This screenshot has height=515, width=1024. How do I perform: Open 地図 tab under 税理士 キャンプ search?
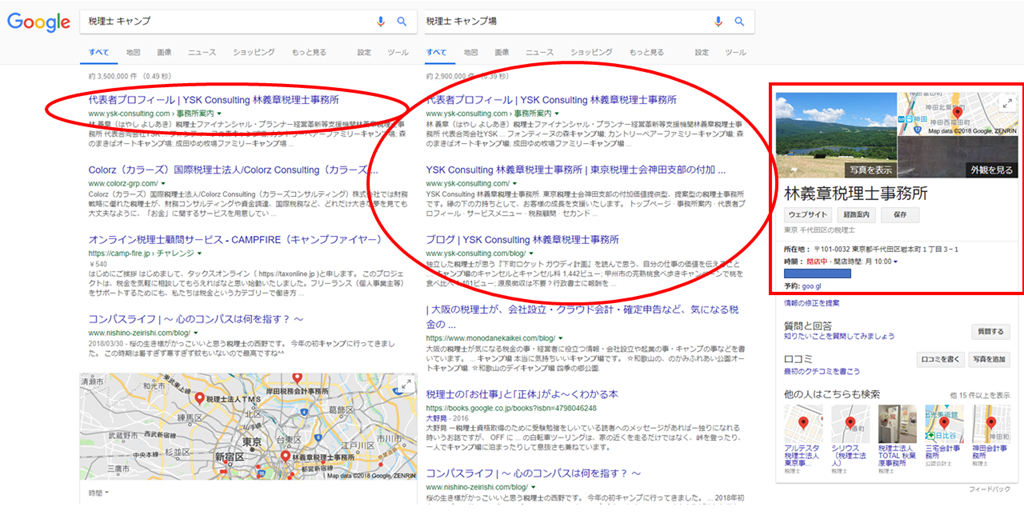133,52
